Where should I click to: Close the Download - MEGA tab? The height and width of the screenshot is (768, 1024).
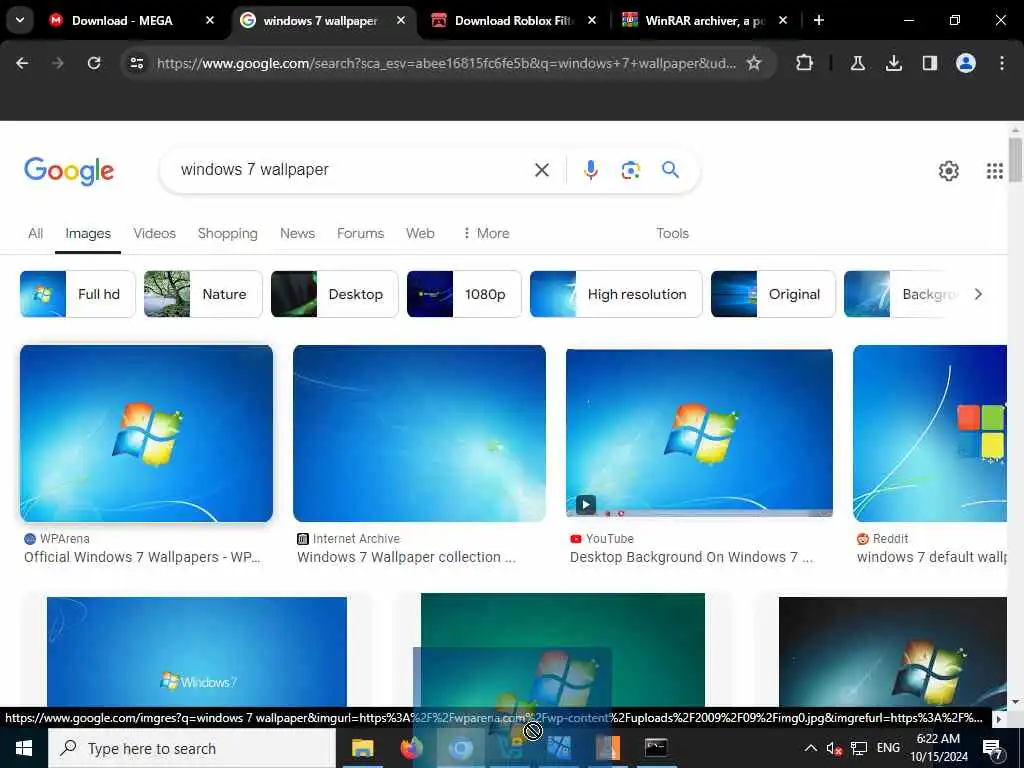click(210, 20)
